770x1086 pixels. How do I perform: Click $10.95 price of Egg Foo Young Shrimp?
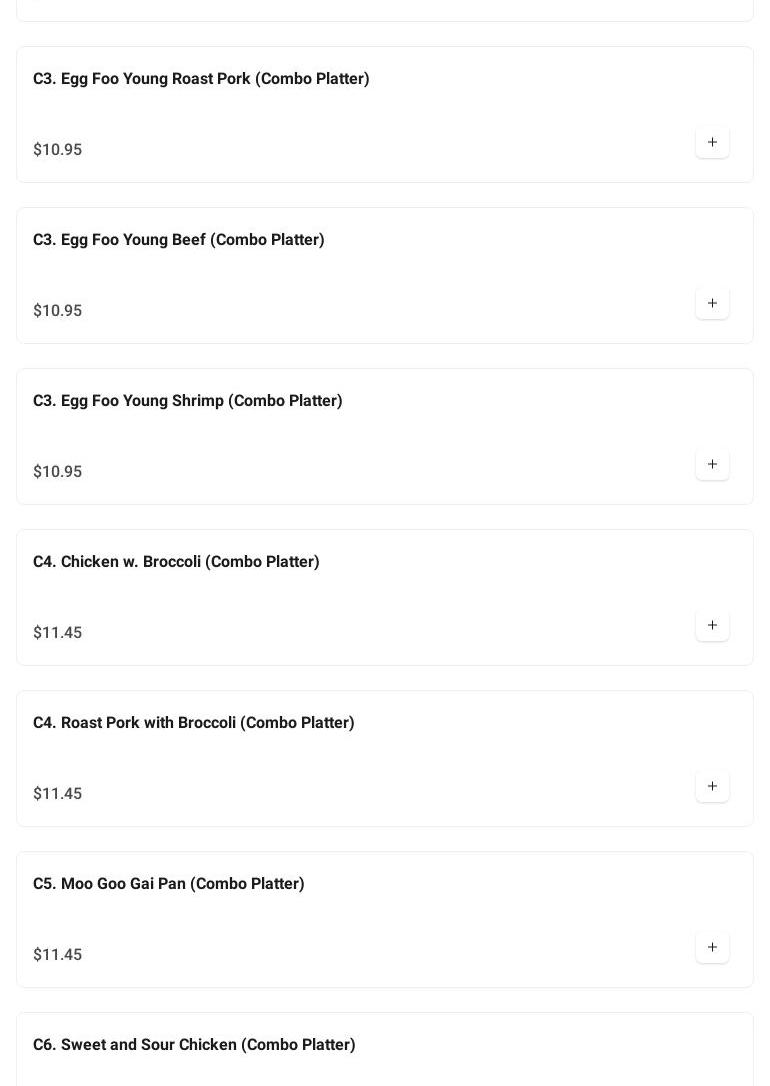[58, 472]
